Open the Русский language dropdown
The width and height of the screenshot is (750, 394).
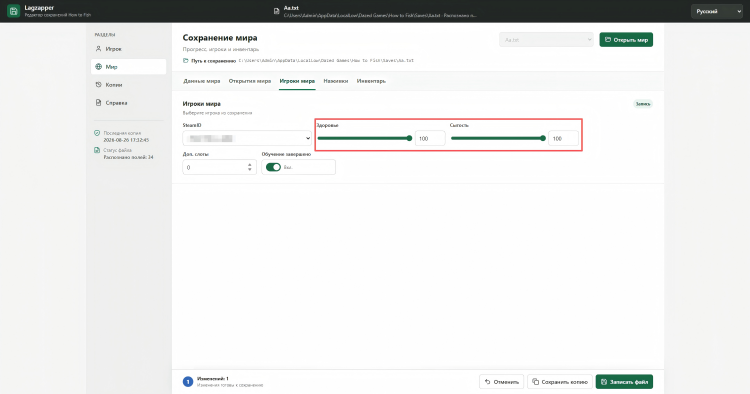717,11
